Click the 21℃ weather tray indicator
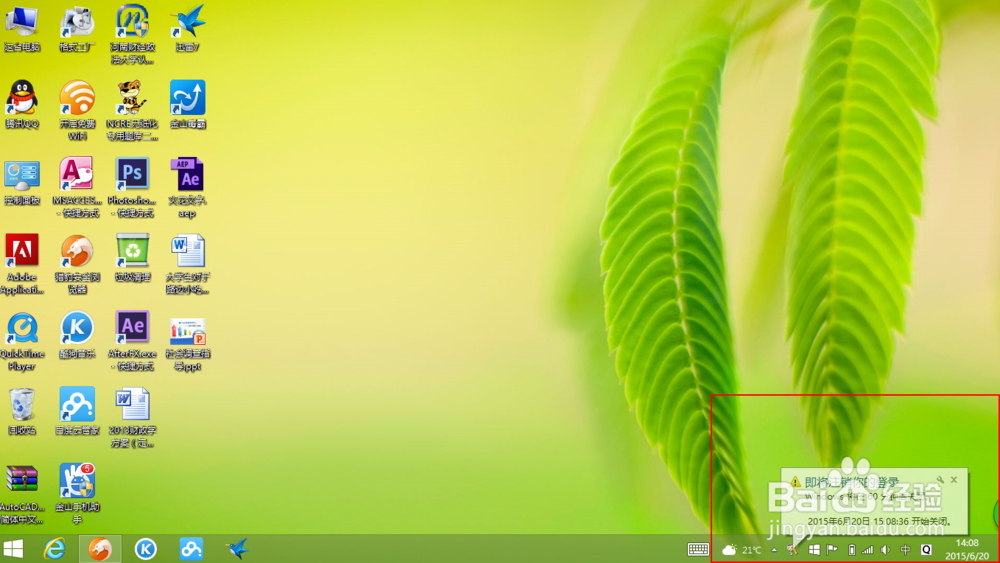This screenshot has height=563, width=1000. pyautogui.click(x=742, y=550)
